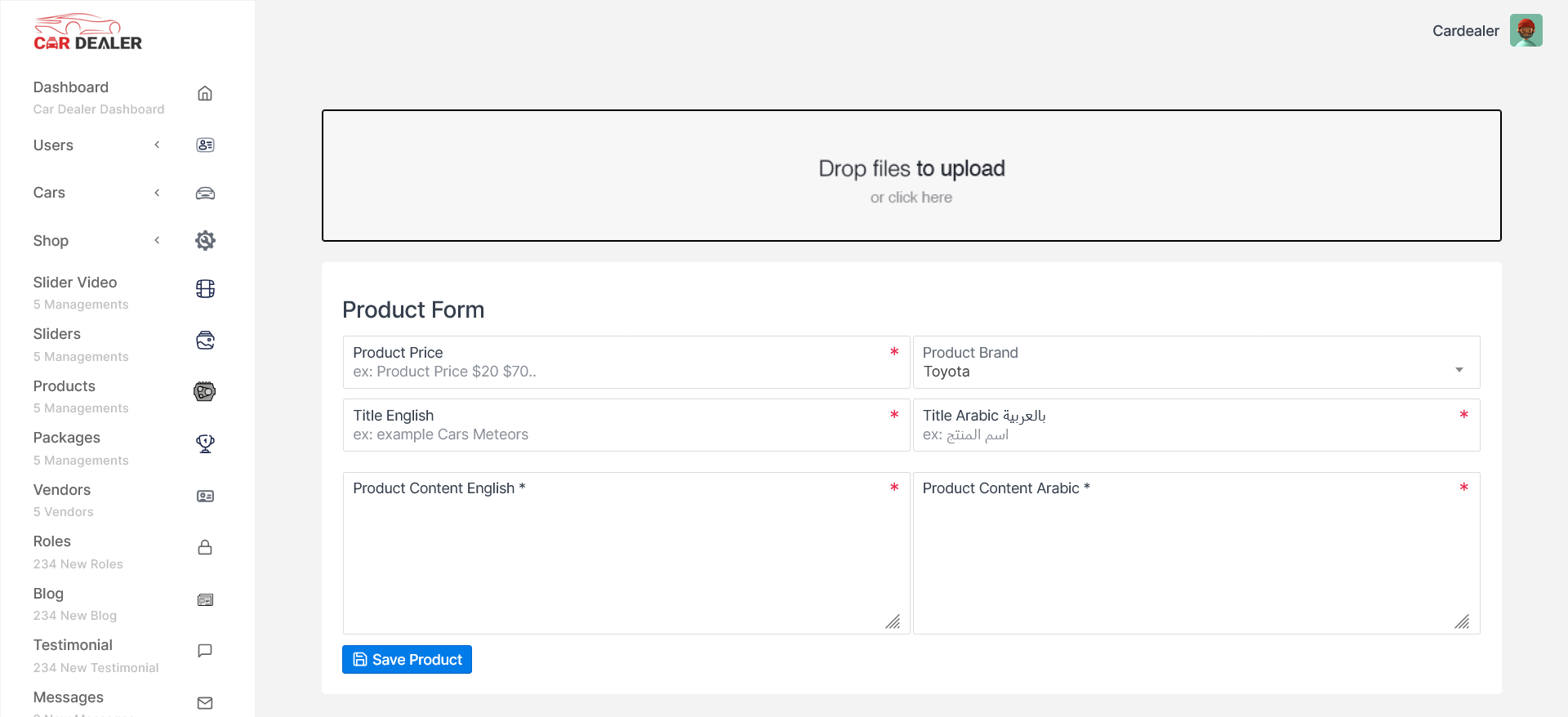Click the Cars vehicle icon

click(205, 194)
